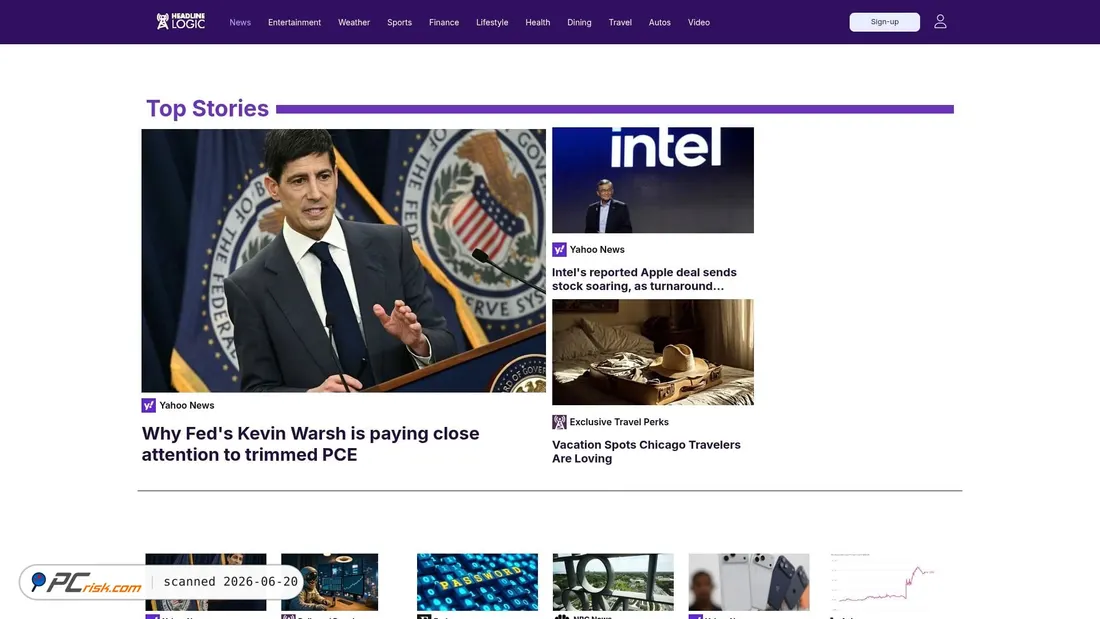Click the Yahoo News icon under the Intel story

(x=559, y=250)
